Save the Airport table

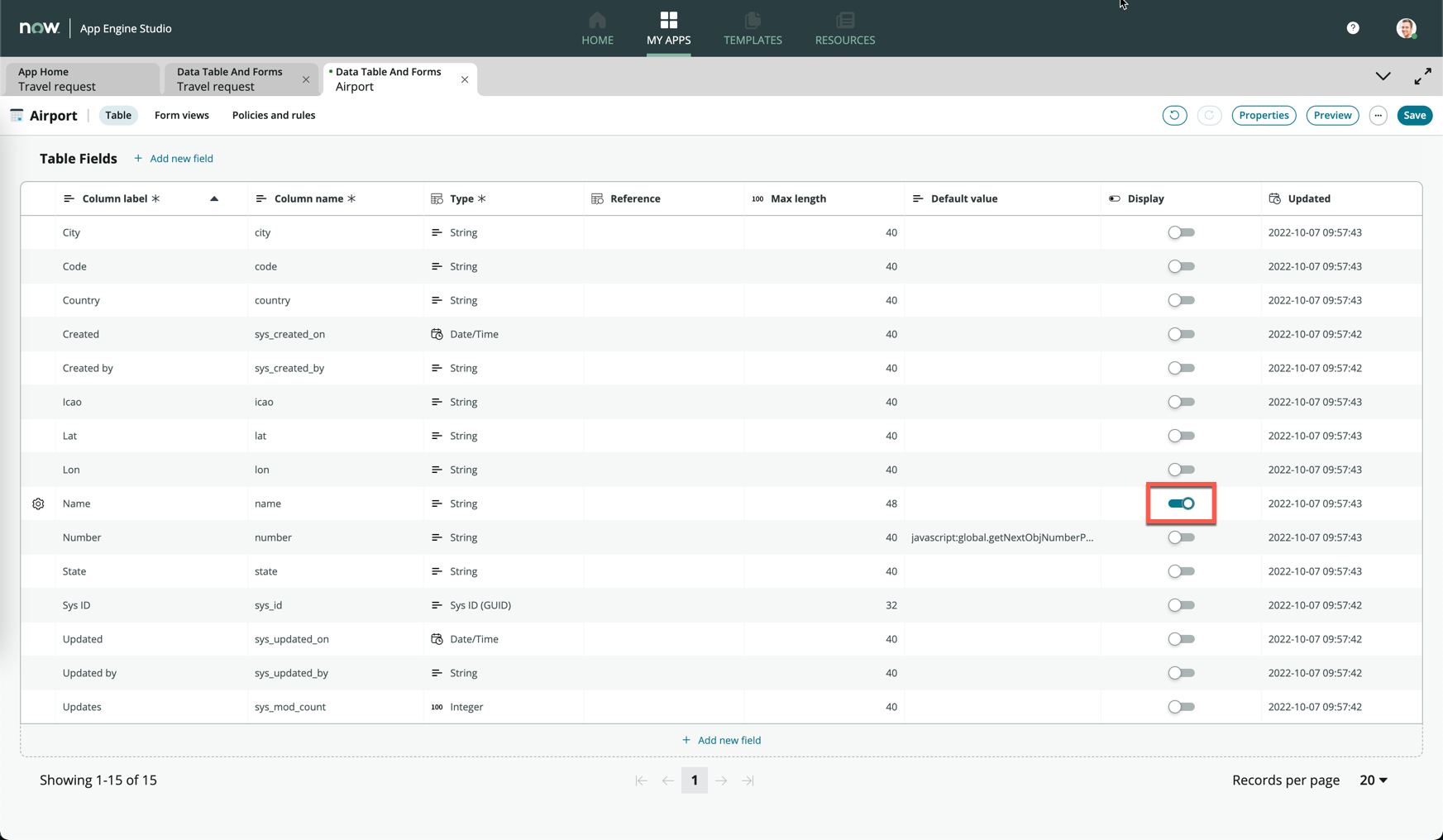pyautogui.click(x=1414, y=115)
